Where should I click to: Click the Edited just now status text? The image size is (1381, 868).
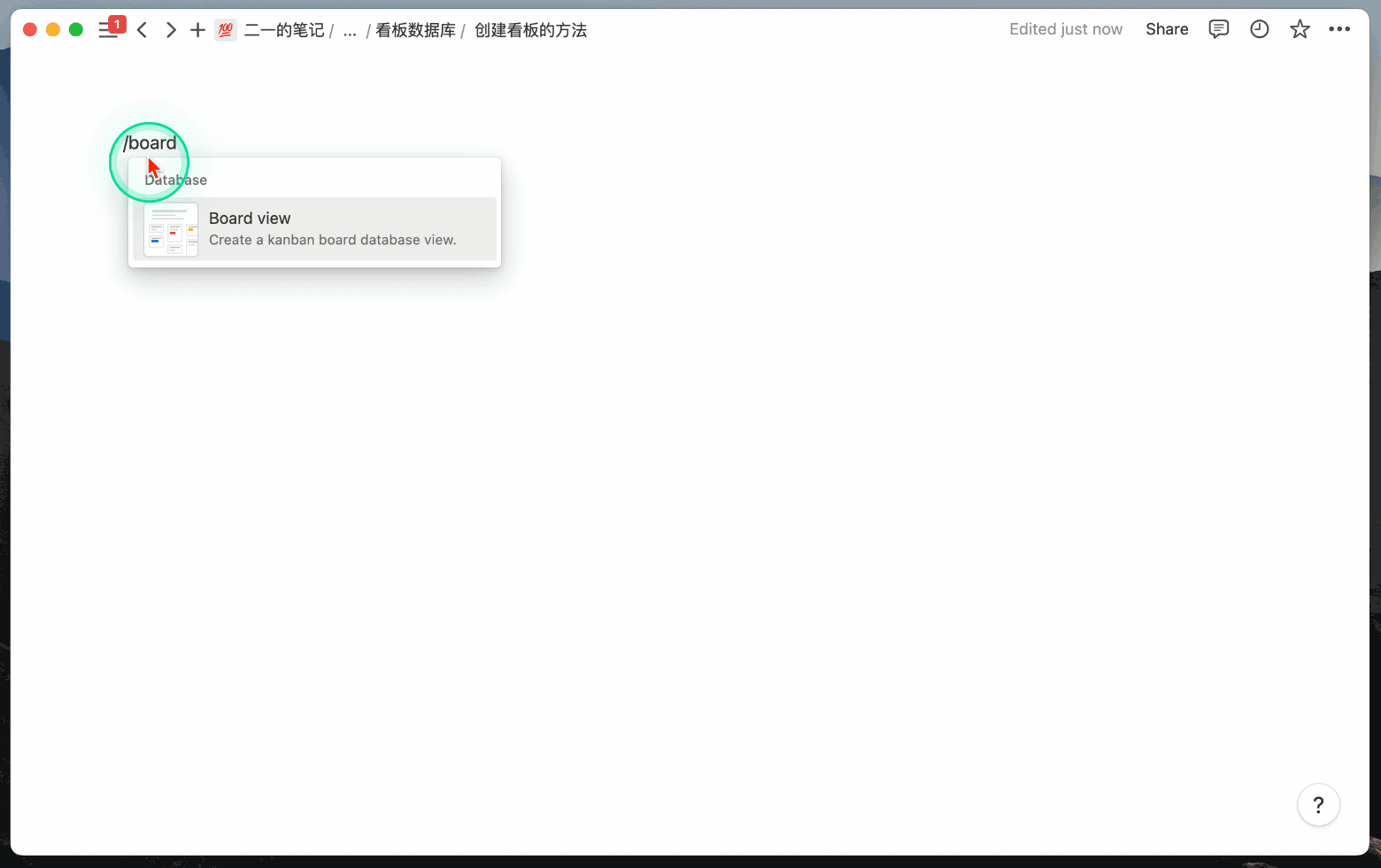(1066, 29)
